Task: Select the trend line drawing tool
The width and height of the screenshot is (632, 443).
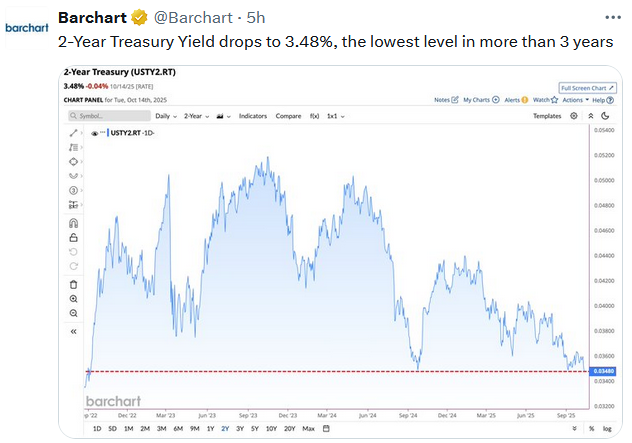Action: 73,132
